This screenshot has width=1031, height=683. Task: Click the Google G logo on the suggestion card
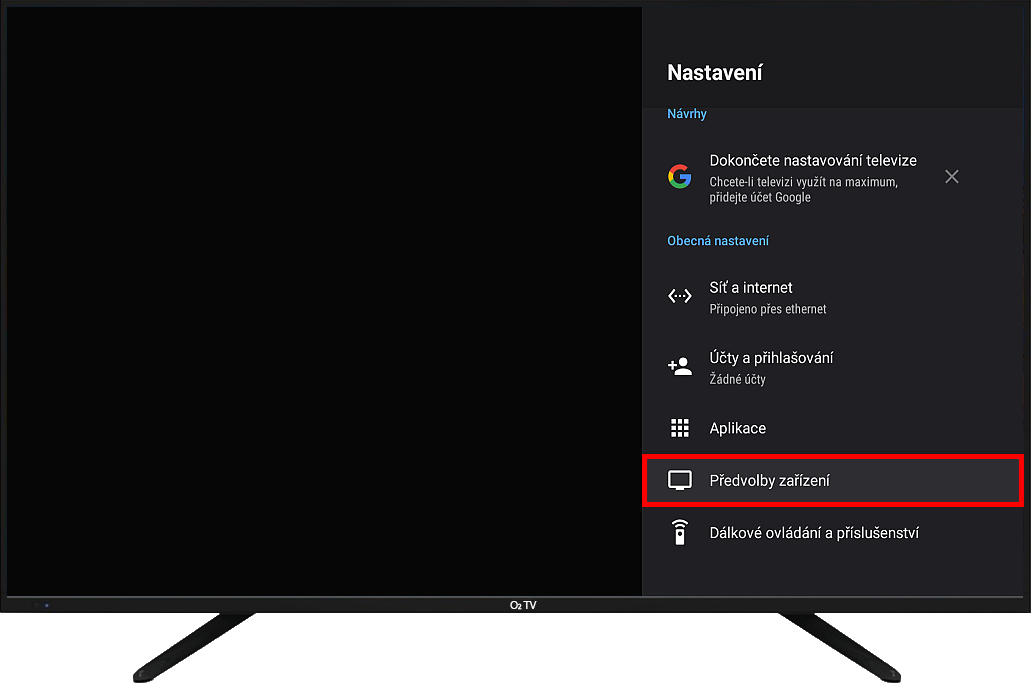tap(680, 176)
